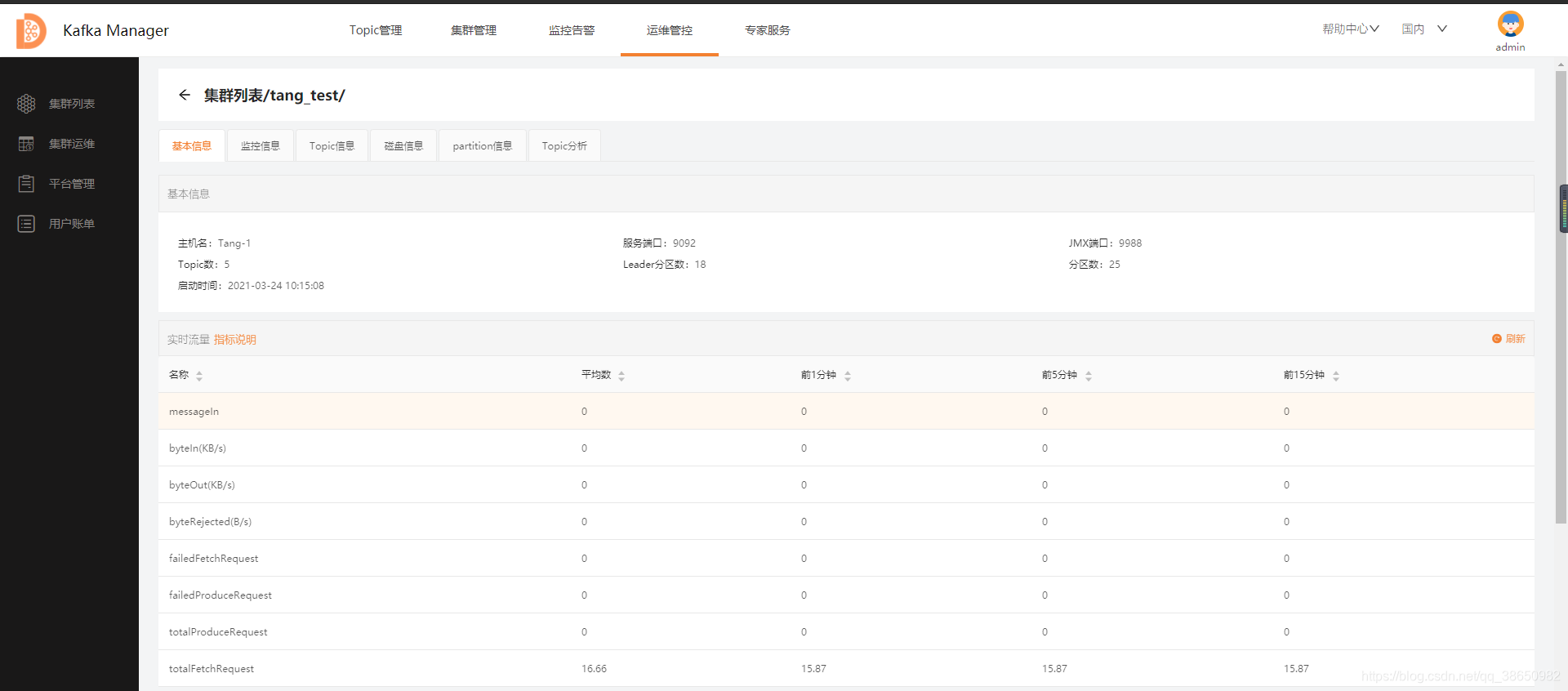Click the 16.66 average value
Viewport: 1568px width, 691px height.
click(x=594, y=669)
